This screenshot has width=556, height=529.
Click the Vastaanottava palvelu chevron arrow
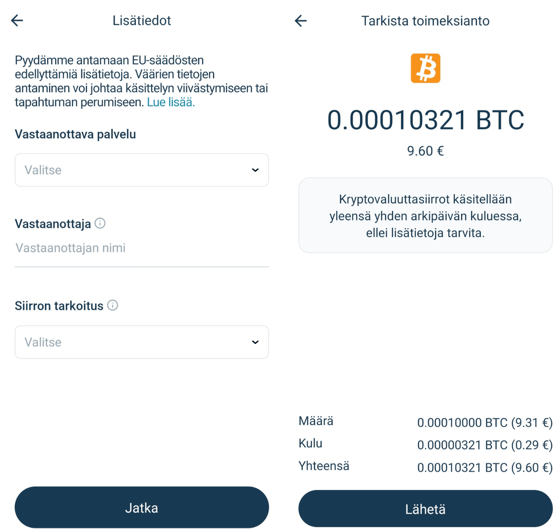click(x=255, y=170)
